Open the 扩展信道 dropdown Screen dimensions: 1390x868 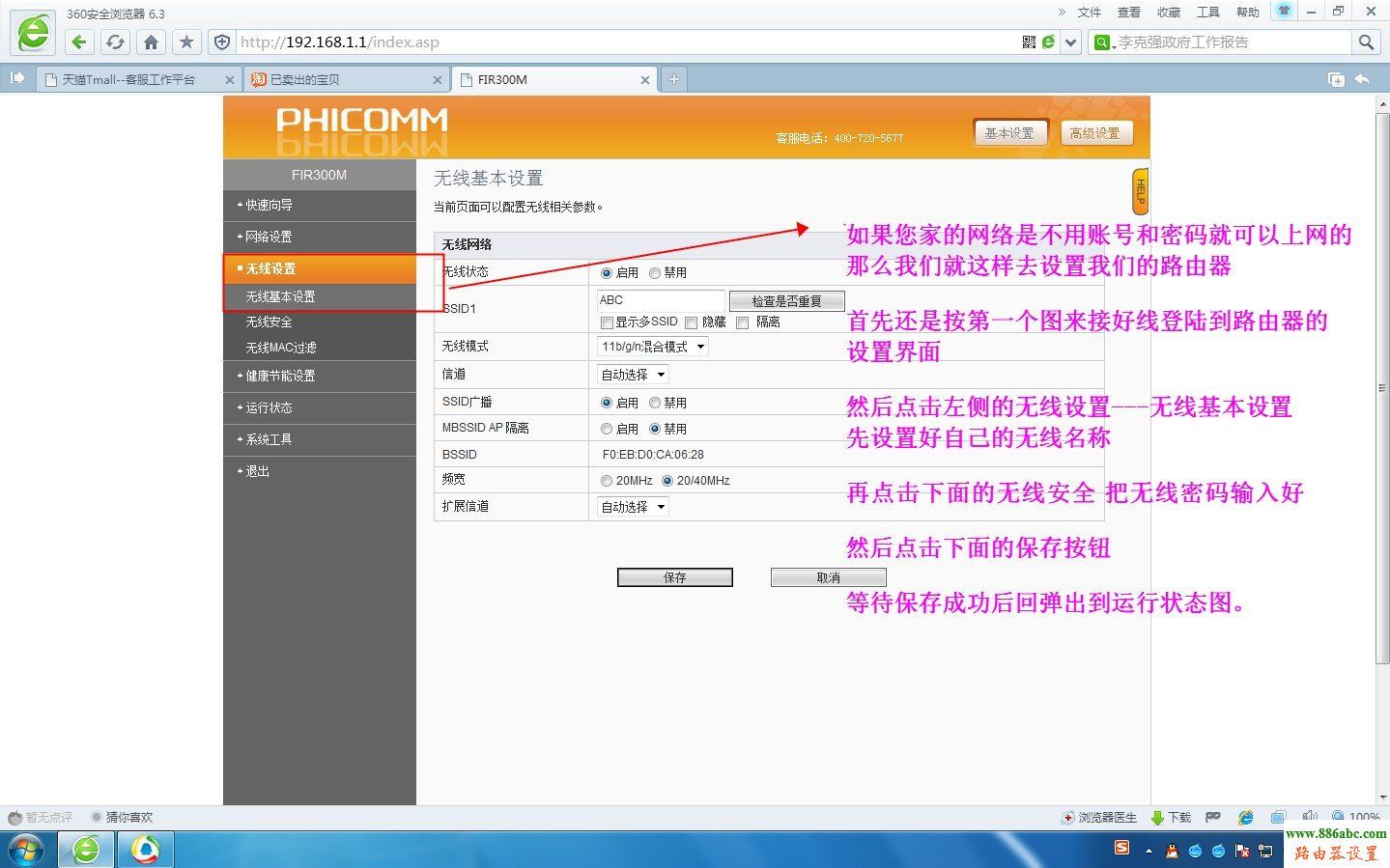(633, 507)
